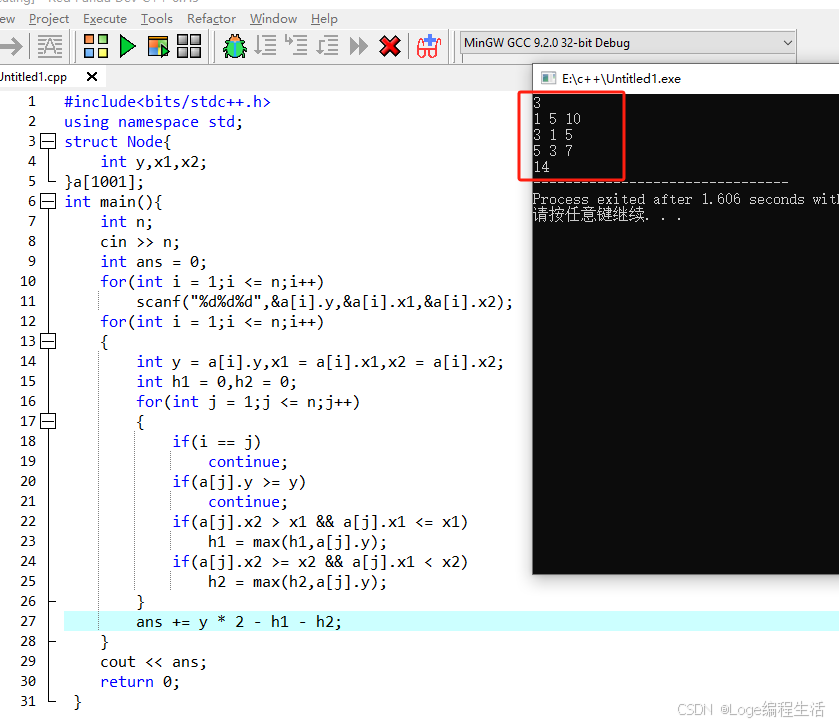Click the '请按任意键继续' console prompt

point(590,215)
